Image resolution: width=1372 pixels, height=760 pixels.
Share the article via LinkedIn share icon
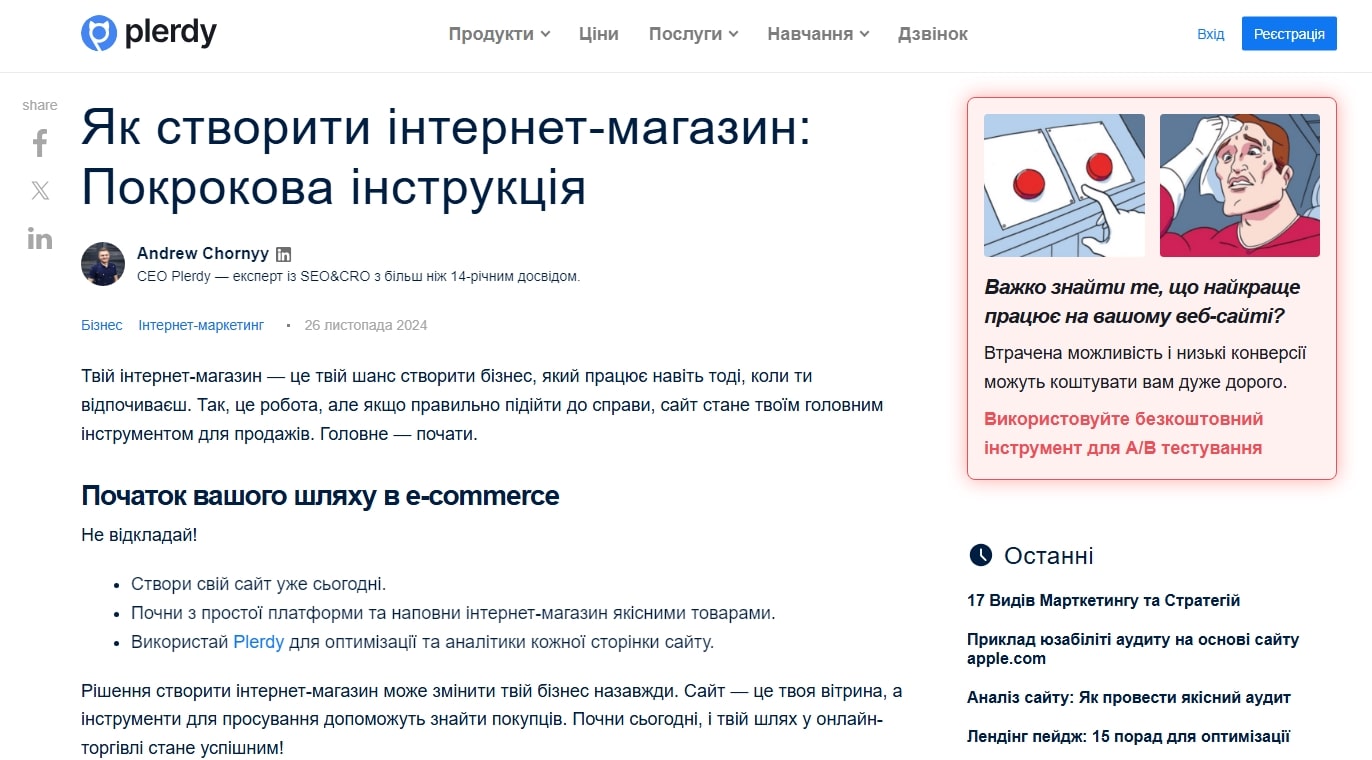pos(39,238)
